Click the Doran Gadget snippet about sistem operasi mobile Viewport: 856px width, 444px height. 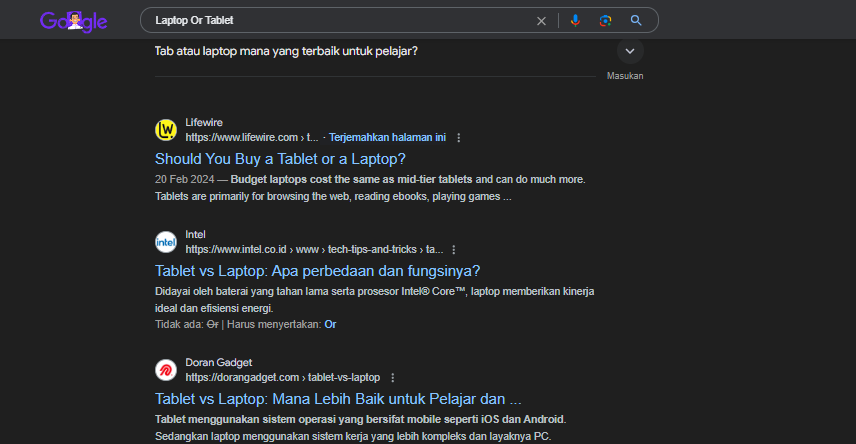click(360, 428)
